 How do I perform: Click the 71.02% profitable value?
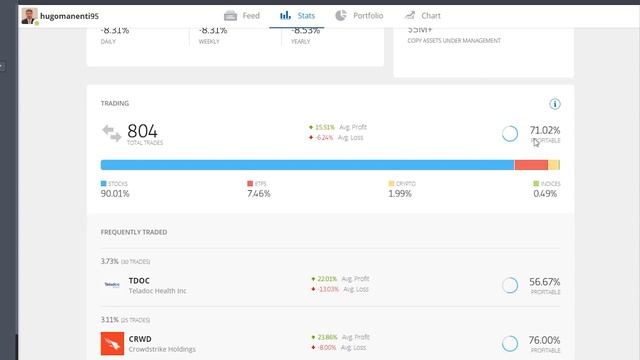click(x=545, y=130)
